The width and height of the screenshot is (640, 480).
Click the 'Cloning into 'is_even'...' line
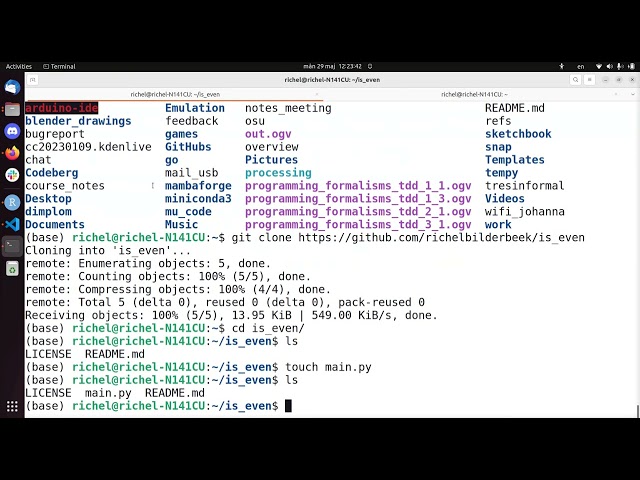coord(108,250)
